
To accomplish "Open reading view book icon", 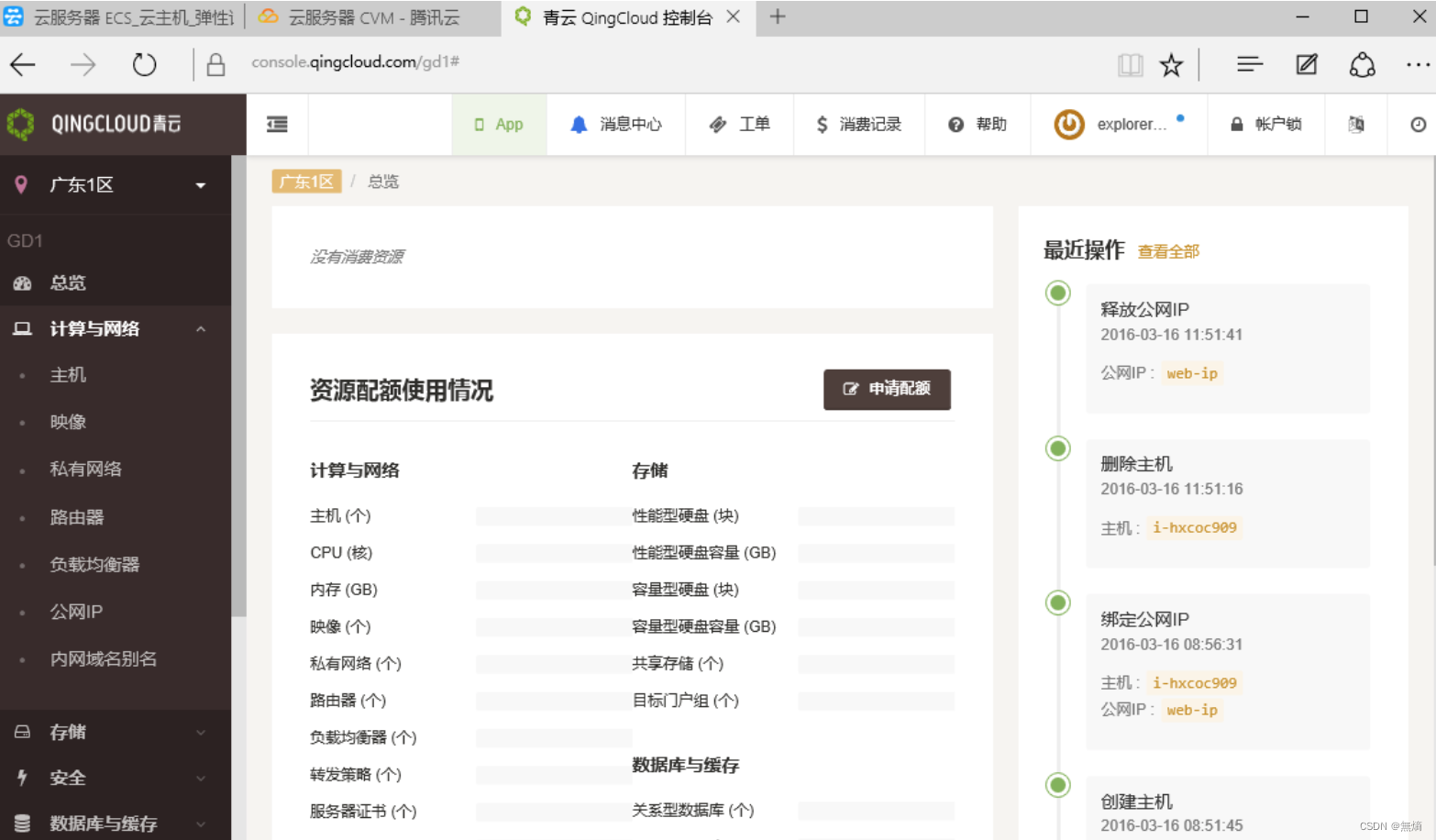I will coord(1130,65).
